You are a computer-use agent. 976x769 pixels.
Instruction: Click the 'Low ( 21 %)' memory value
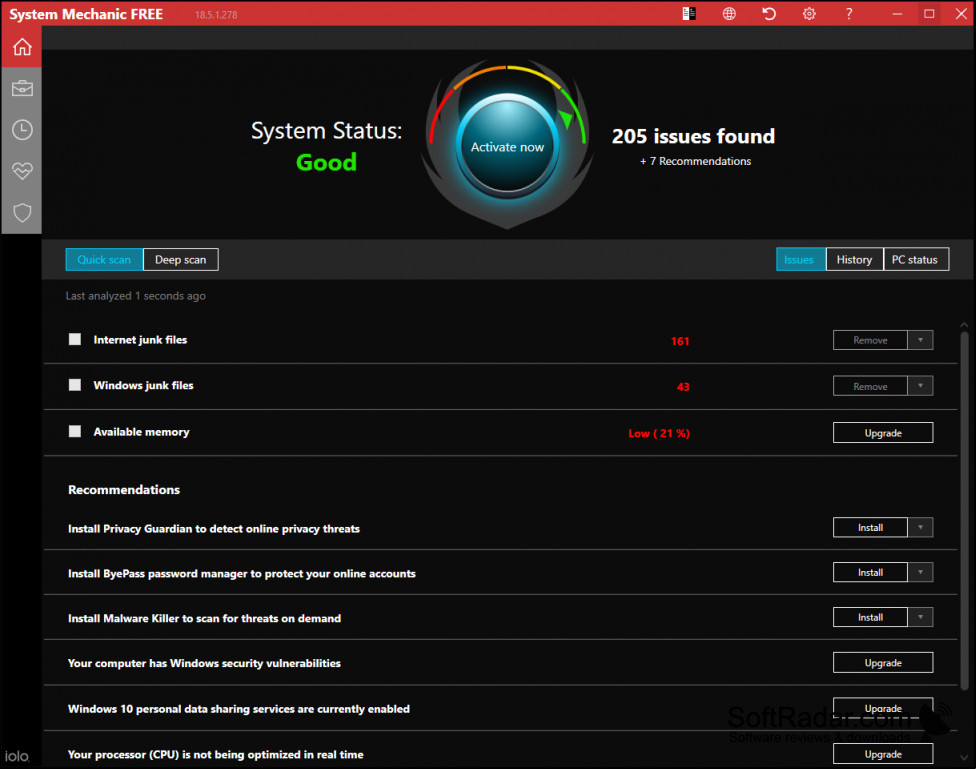[659, 433]
